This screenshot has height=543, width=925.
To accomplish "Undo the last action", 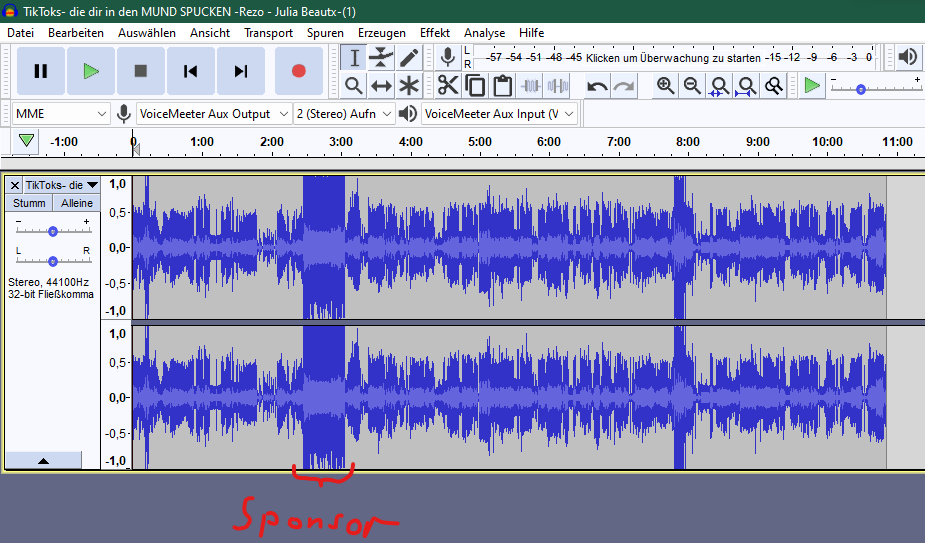I will pyautogui.click(x=597, y=86).
